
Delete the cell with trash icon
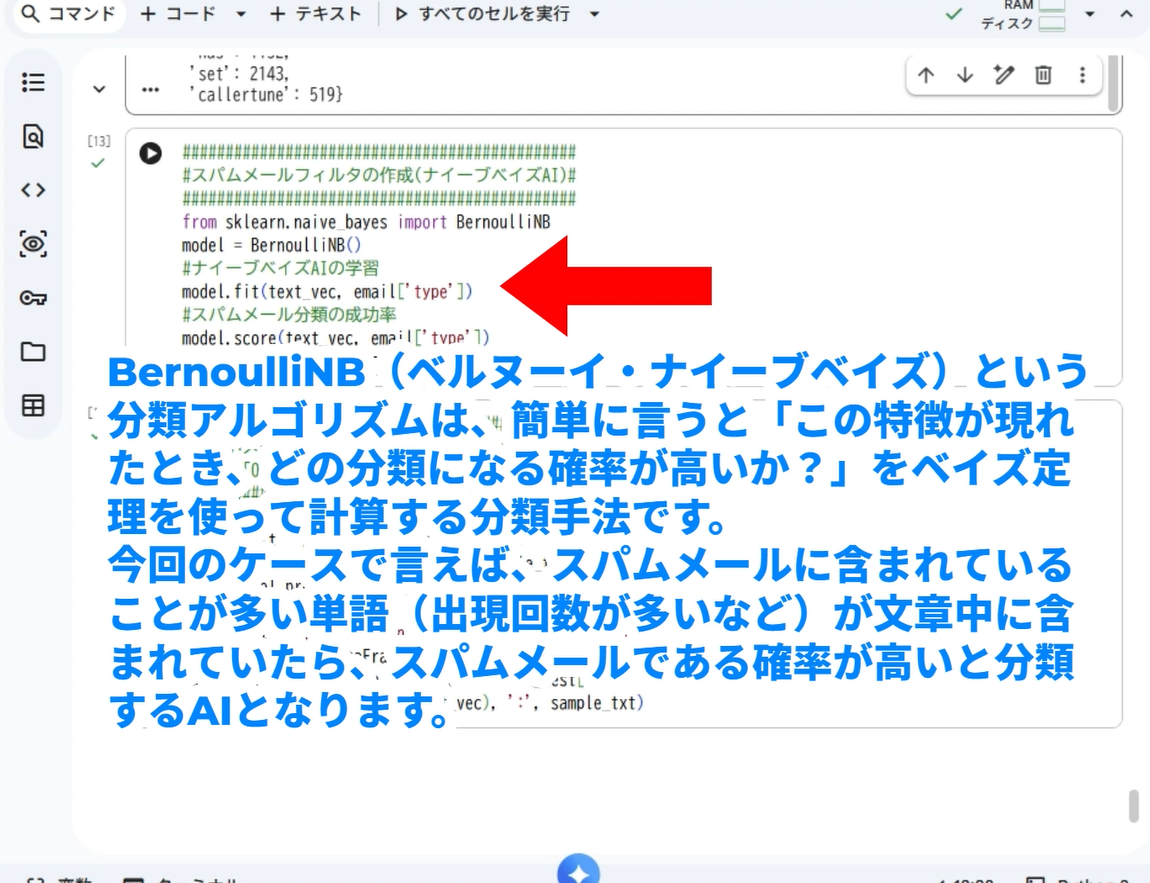(1043, 75)
